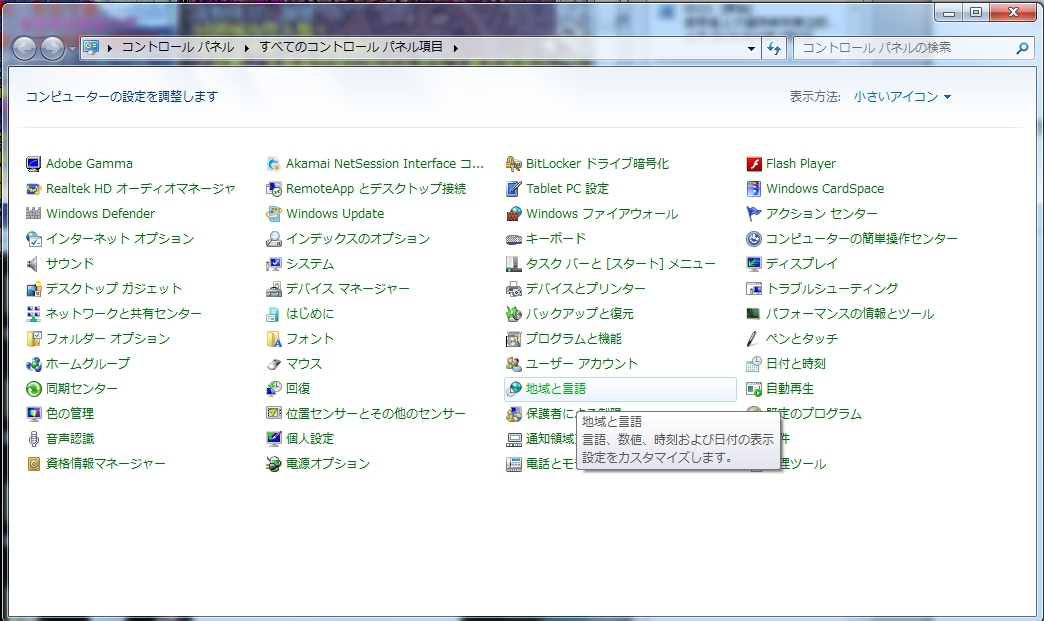This screenshot has height=621, width=1044.
Task: Click the Back navigation button
Action: pyautogui.click(x=24, y=48)
